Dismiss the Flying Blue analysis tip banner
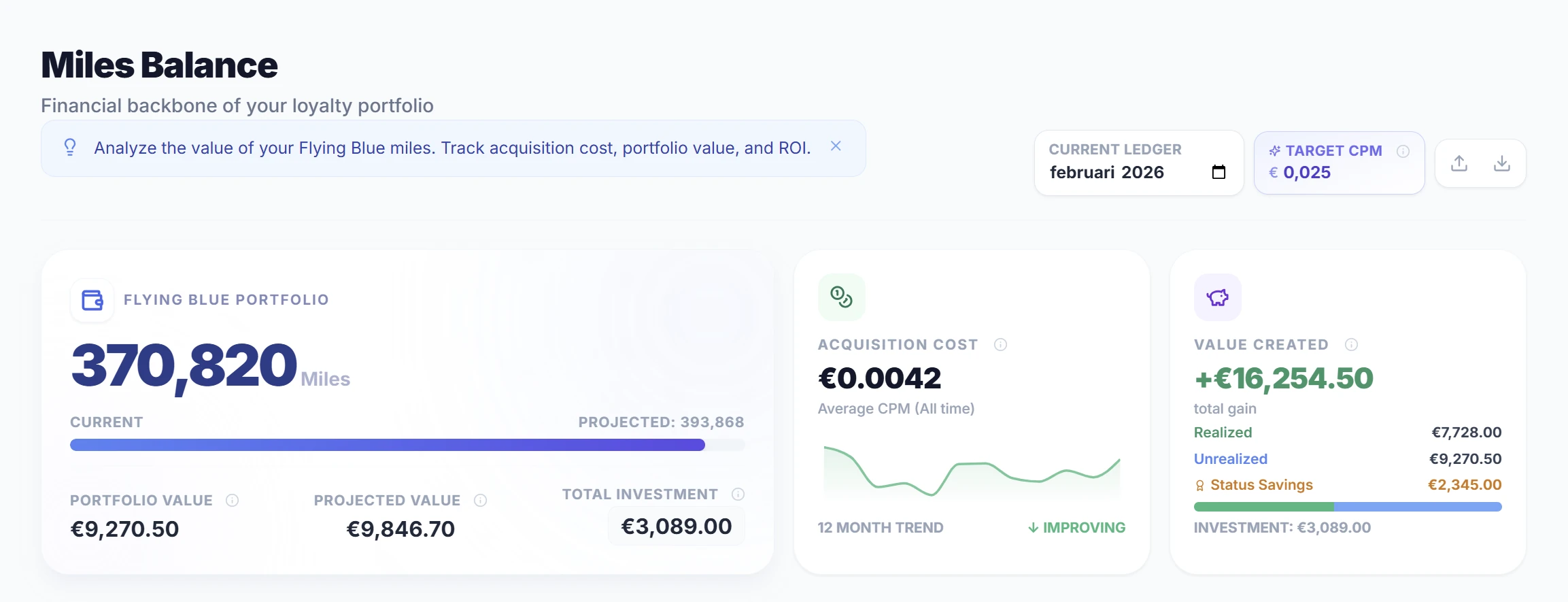The height and width of the screenshot is (602, 1568). [836, 146]
